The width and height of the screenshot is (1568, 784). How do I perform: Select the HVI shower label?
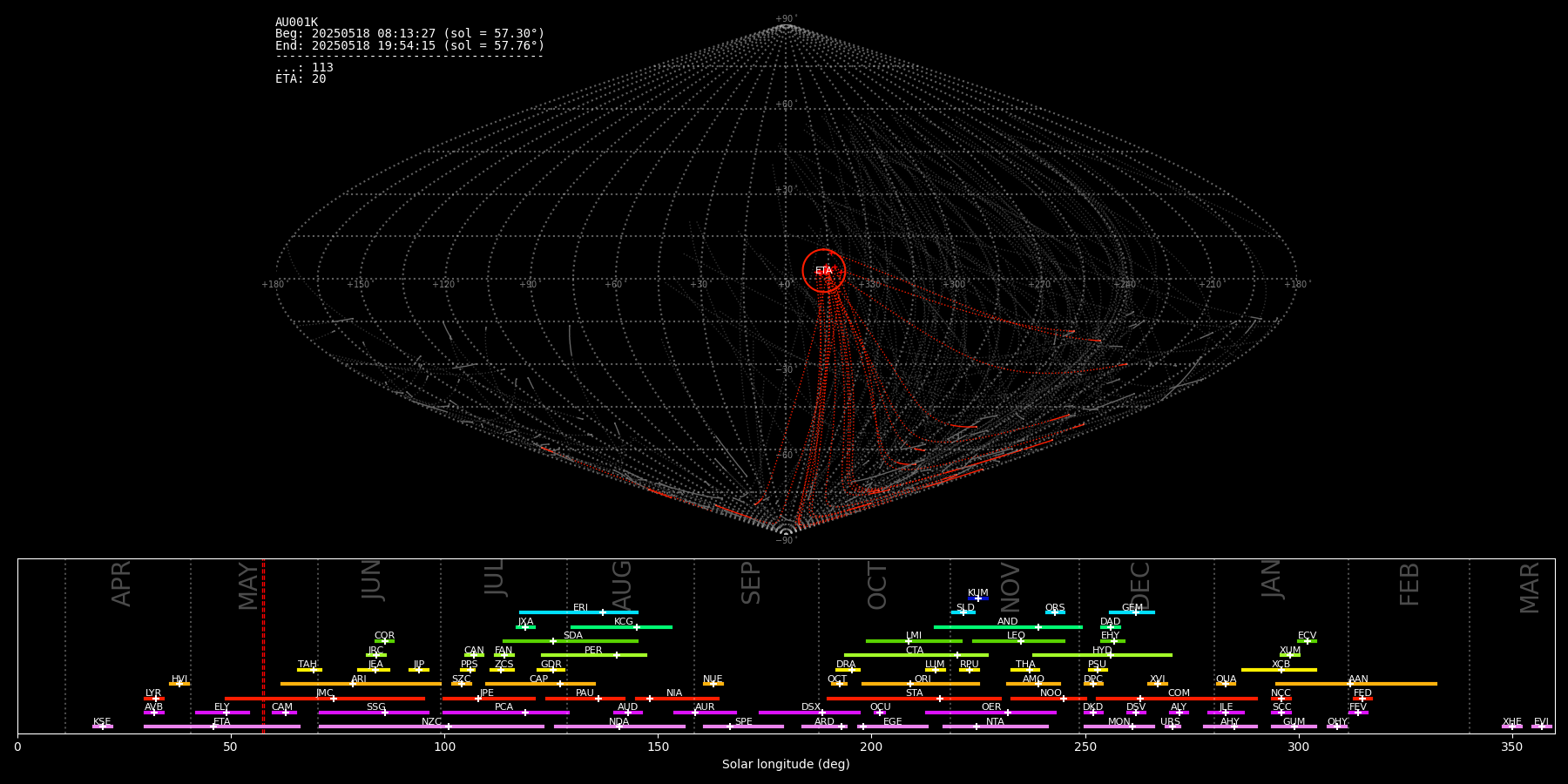point(179,679)
